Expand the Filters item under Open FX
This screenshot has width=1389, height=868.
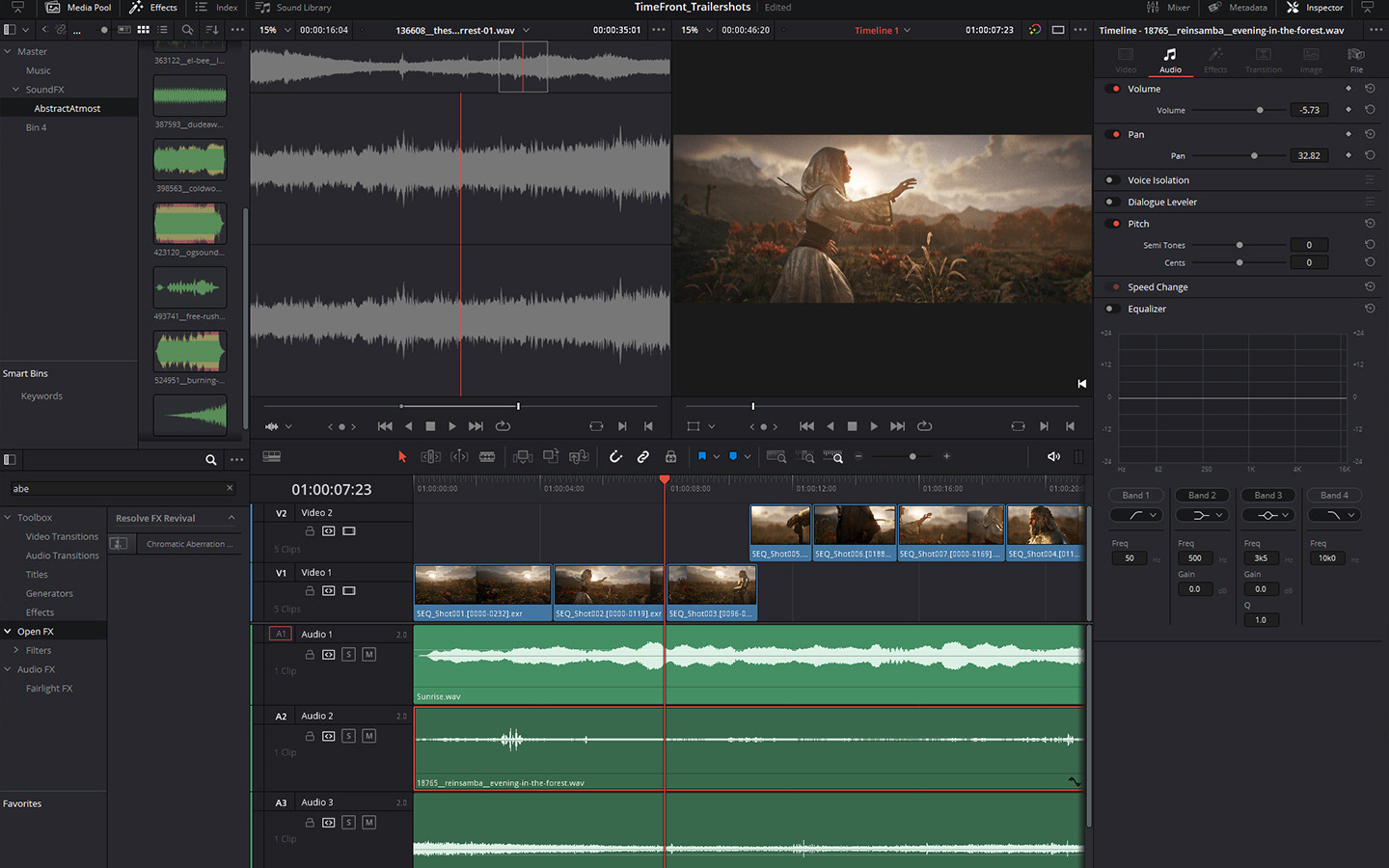click(x=16, y=651)
